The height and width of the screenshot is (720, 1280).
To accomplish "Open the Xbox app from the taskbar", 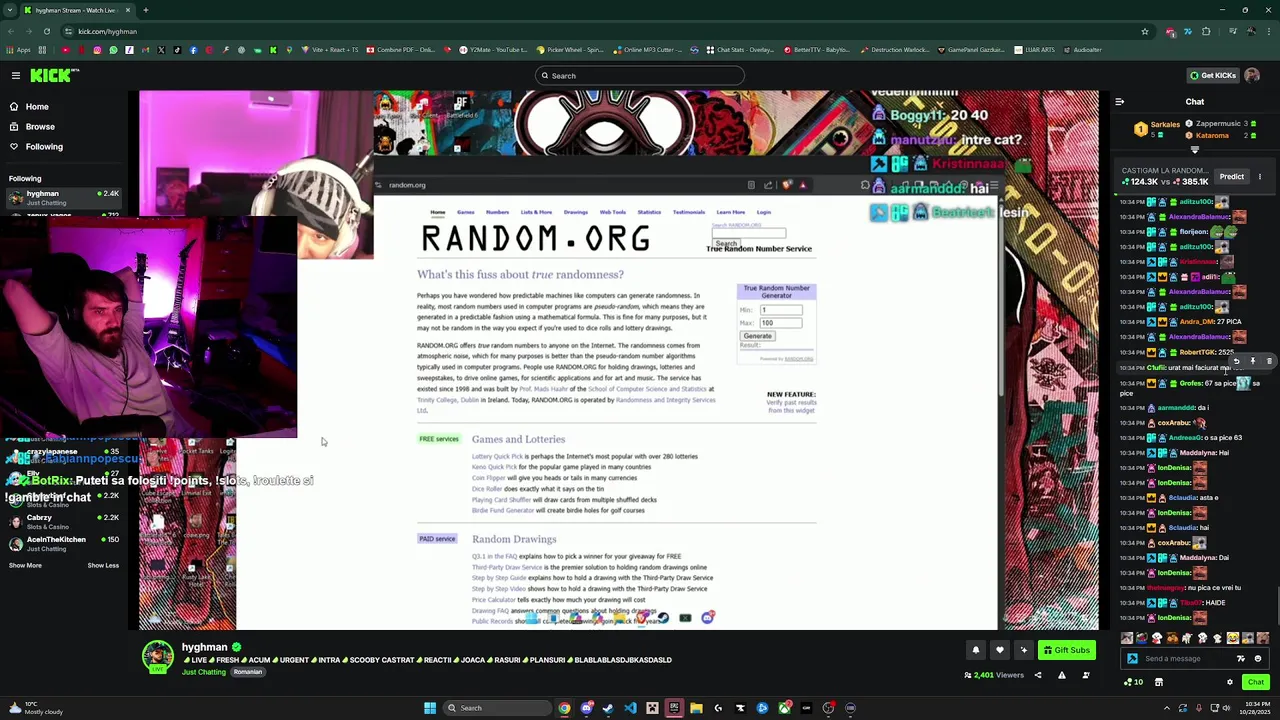I will click(784, 708).
